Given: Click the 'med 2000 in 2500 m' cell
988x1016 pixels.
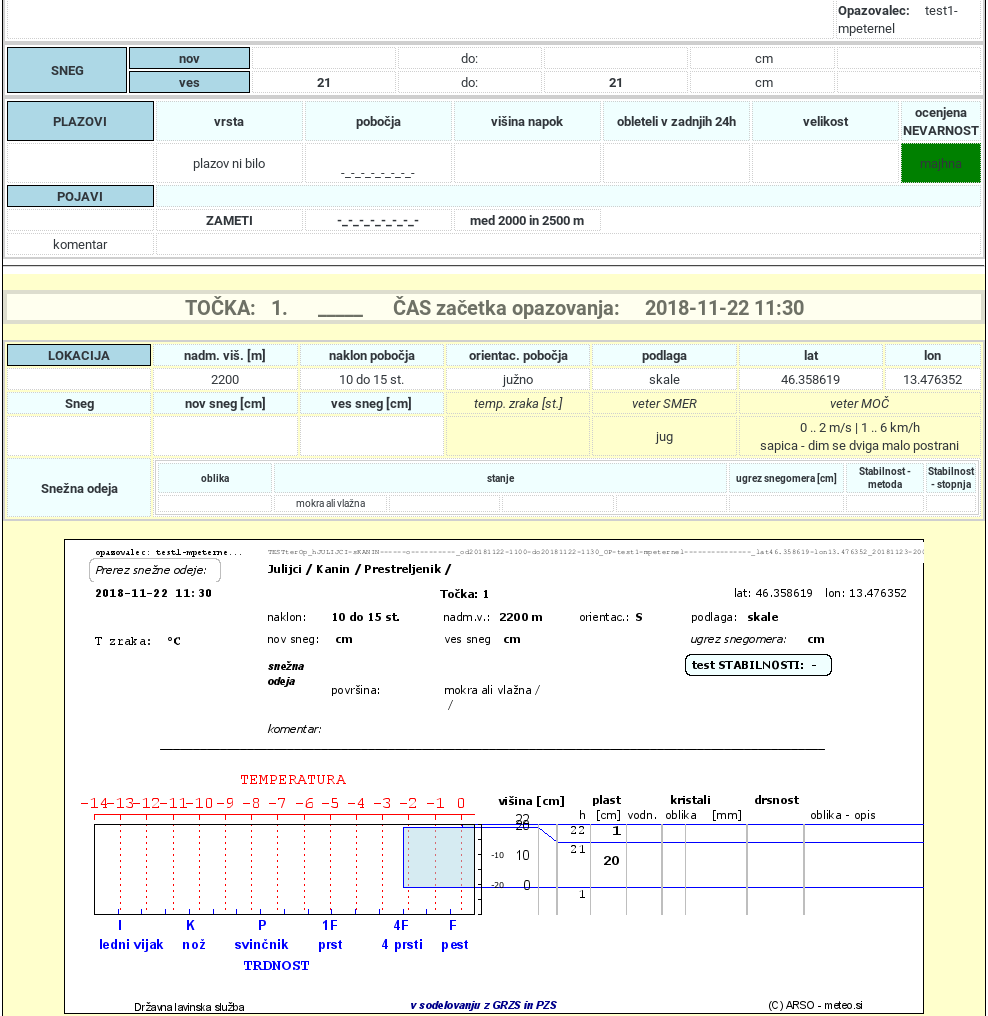Looking at the screenshot, I should (527, 220).
